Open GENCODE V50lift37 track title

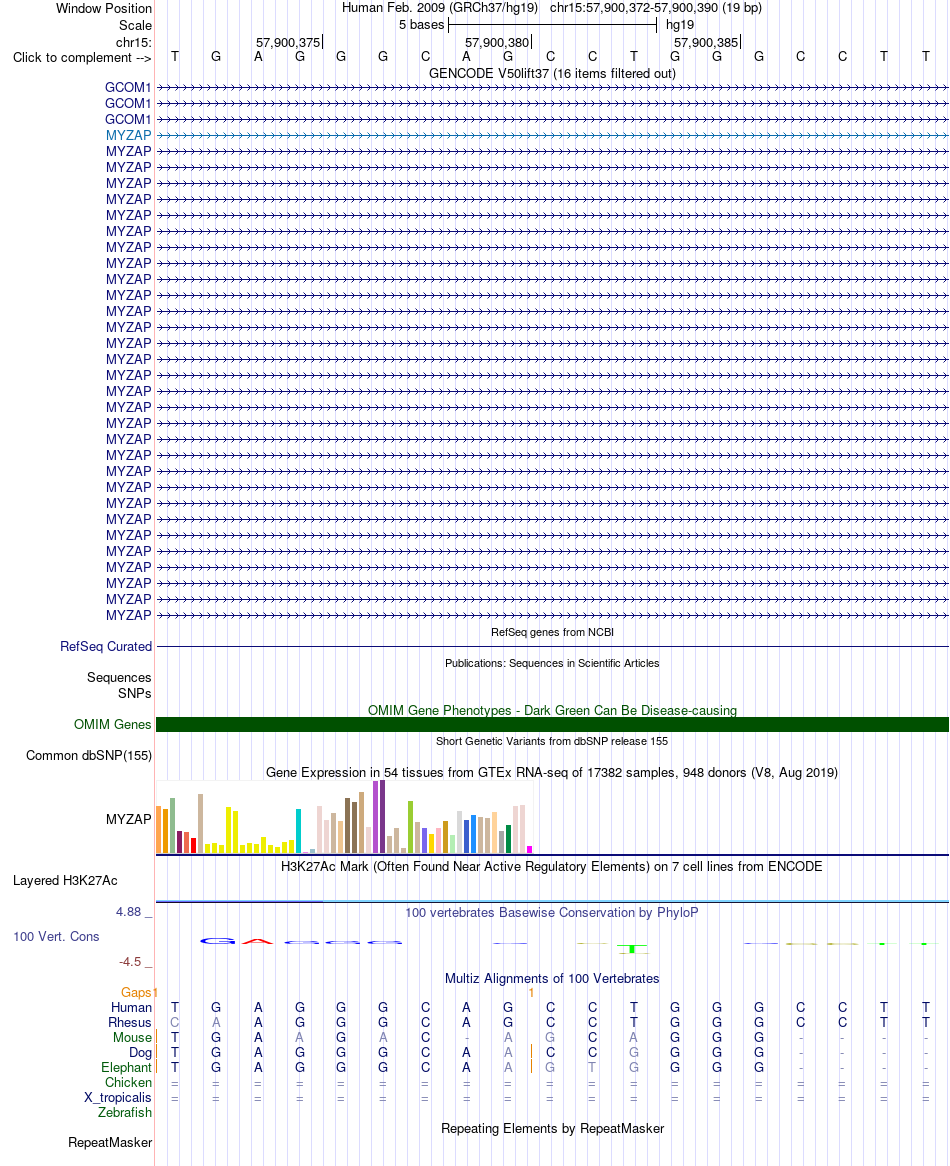(552, 73)
